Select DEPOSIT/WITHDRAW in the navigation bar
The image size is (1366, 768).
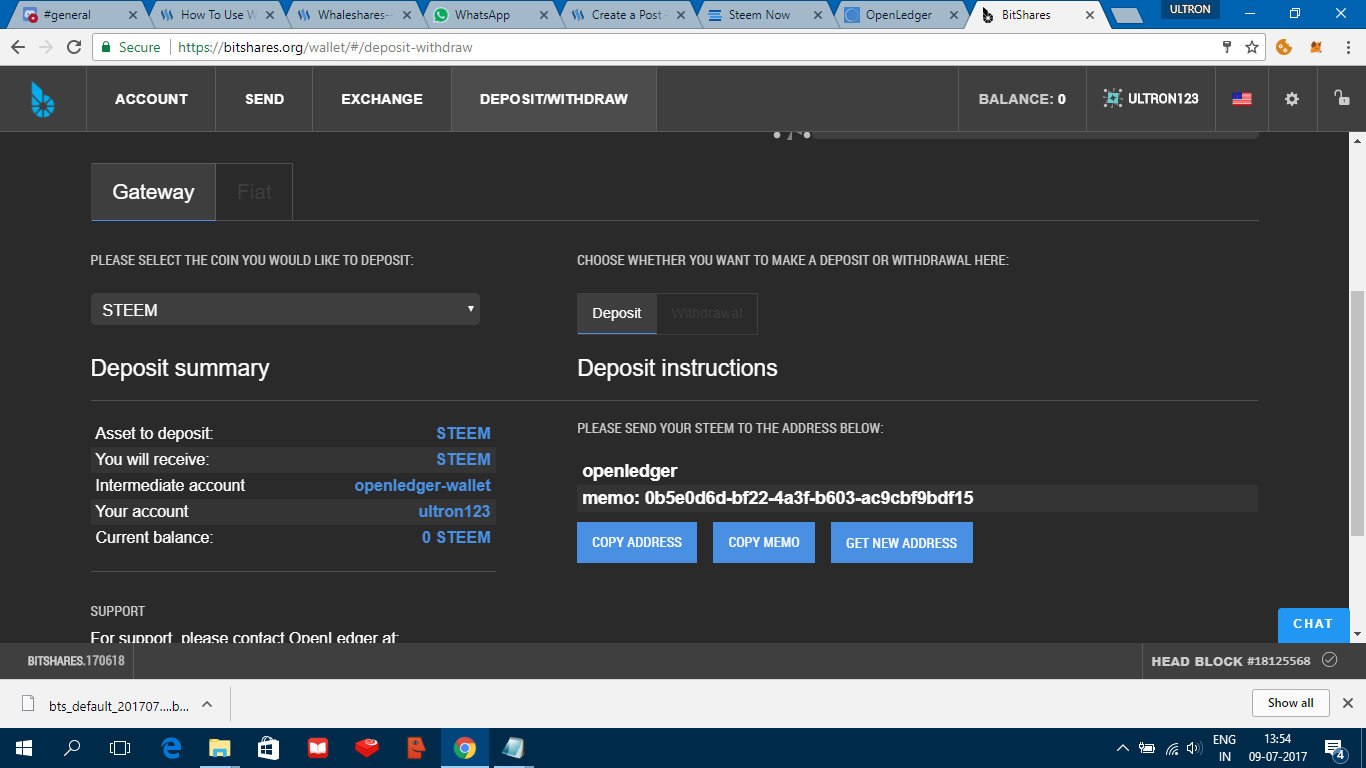(554, 99)
